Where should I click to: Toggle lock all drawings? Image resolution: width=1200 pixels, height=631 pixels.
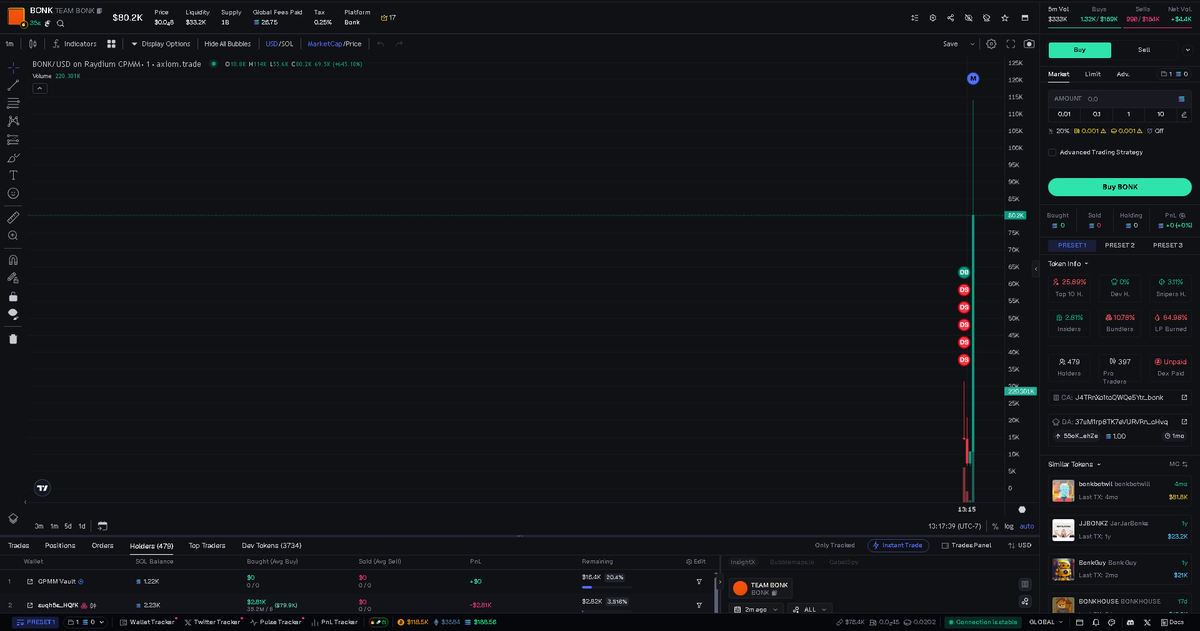pos(13,296)
